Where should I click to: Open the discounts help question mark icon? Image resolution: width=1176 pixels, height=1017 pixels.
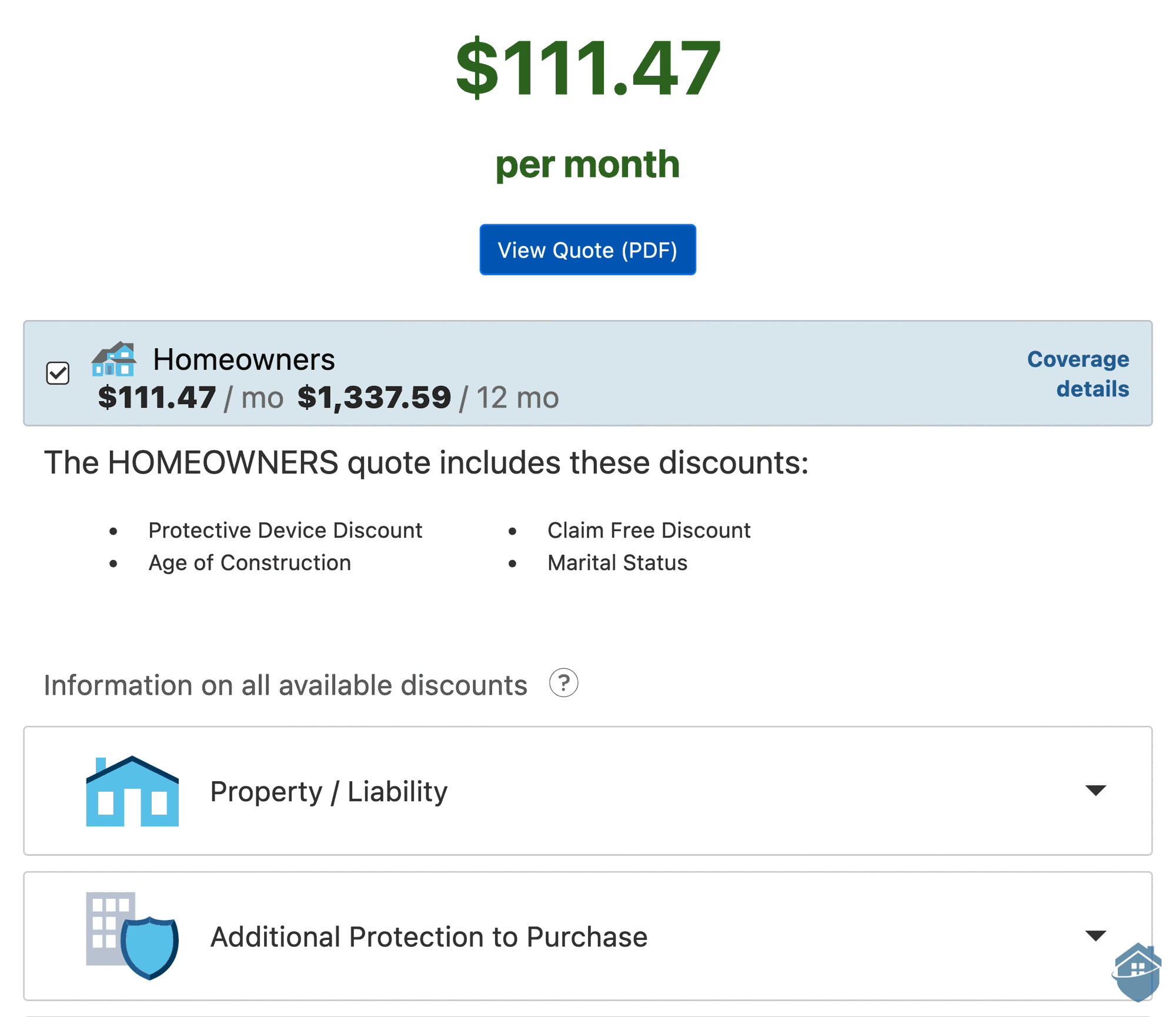pyautogui.click(x=563, y=683)
